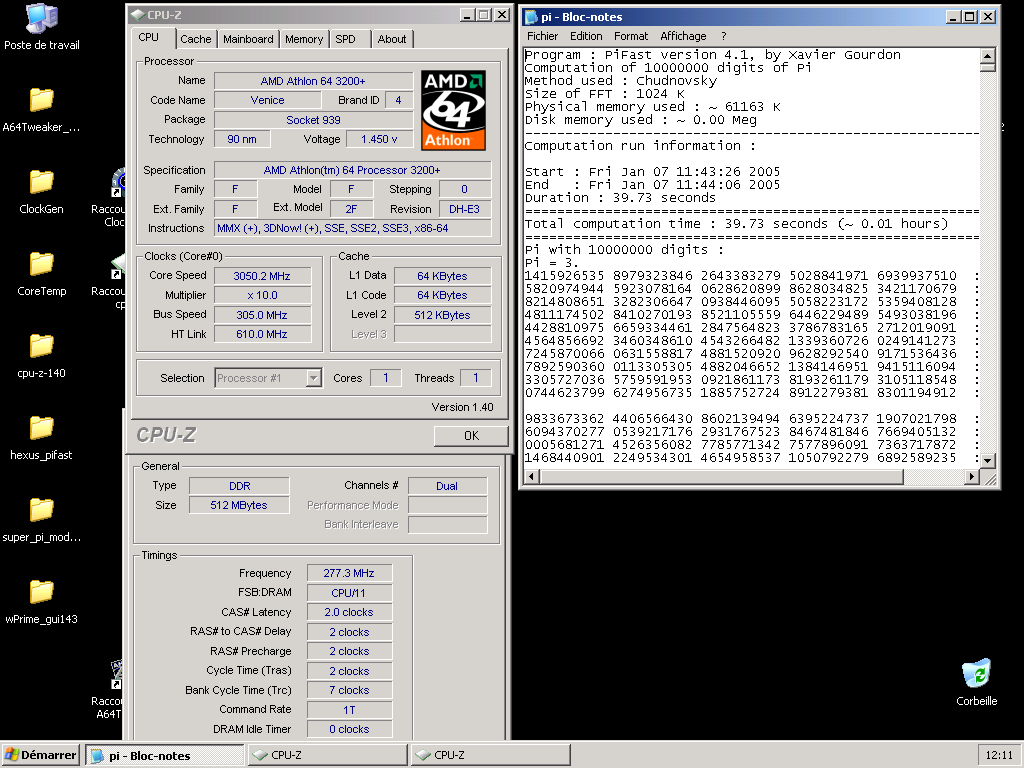Open the Poste de travail desktop icon
Viewport: 1024px width, 768px height.
coord(42,27)
